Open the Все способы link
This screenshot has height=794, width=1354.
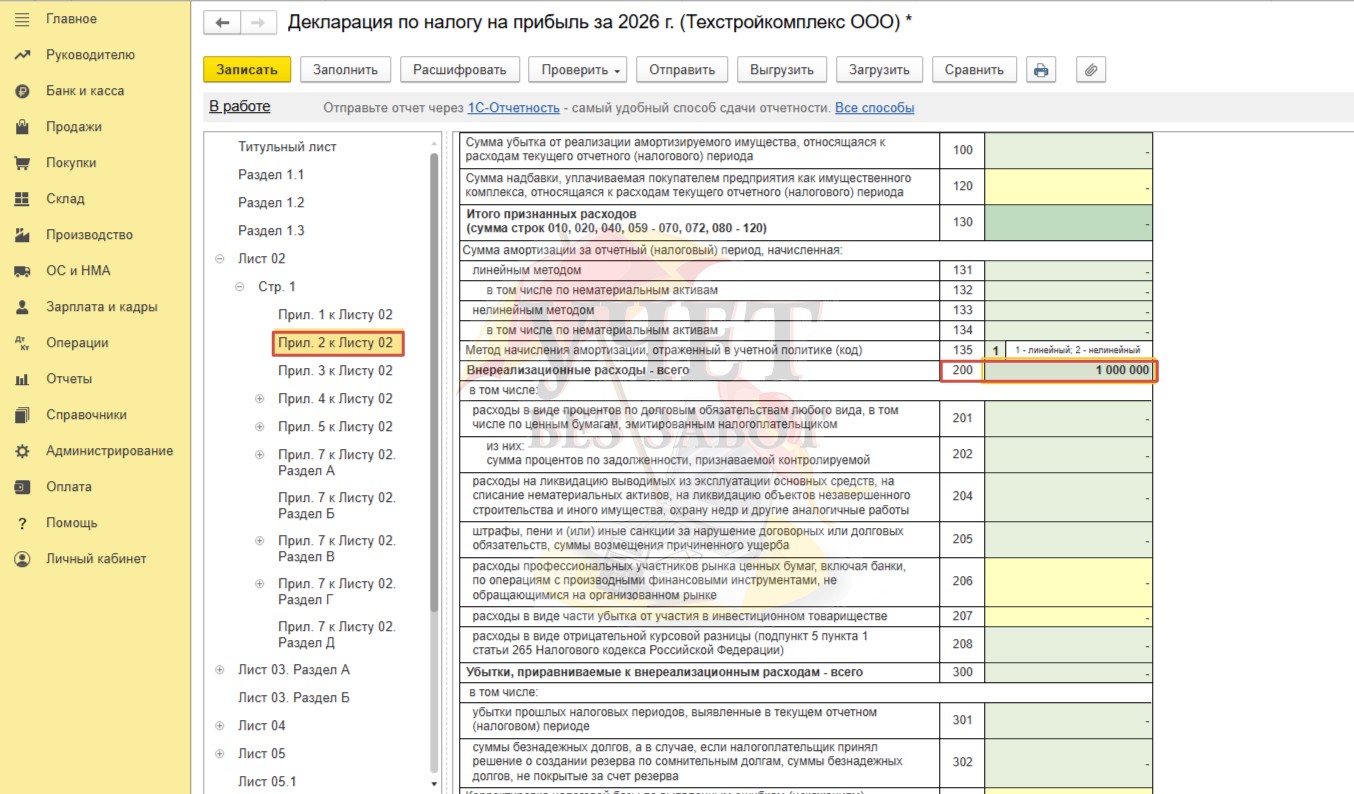[875, 108]
